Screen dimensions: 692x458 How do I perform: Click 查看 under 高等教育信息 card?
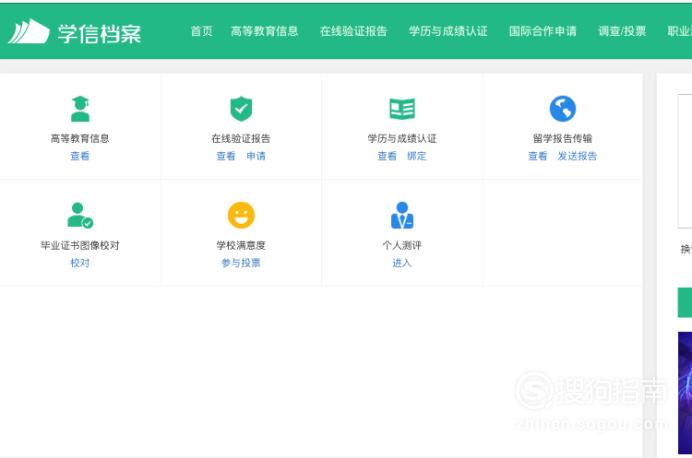(x=80, y=156)
